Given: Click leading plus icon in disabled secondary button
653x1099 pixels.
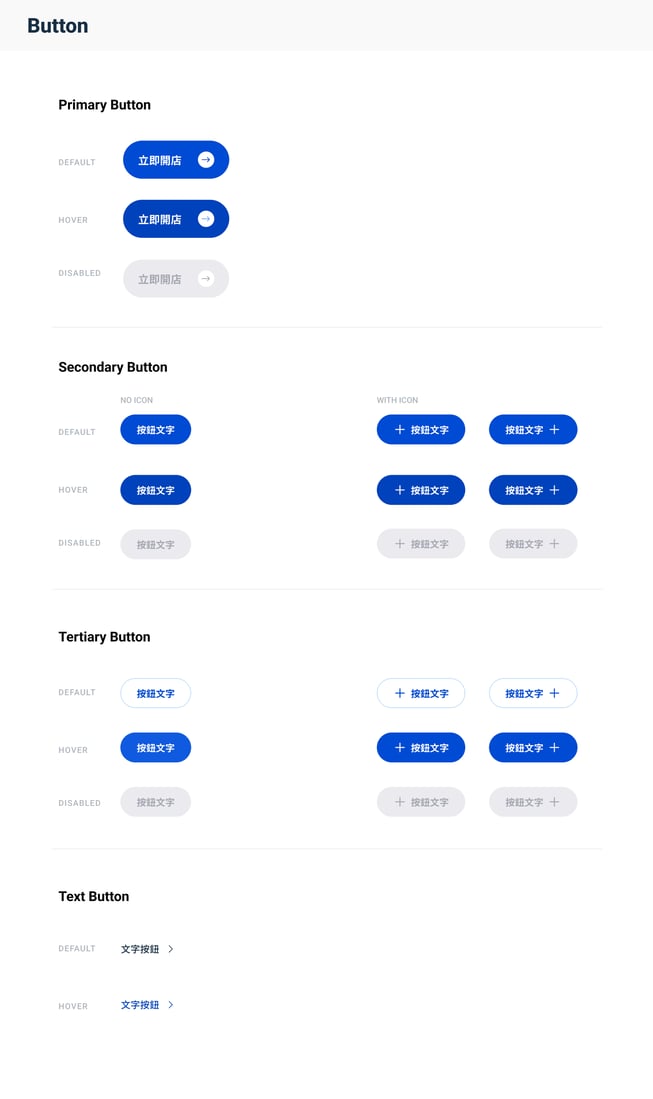Looking at the screenshot, I should click(400, 544).
